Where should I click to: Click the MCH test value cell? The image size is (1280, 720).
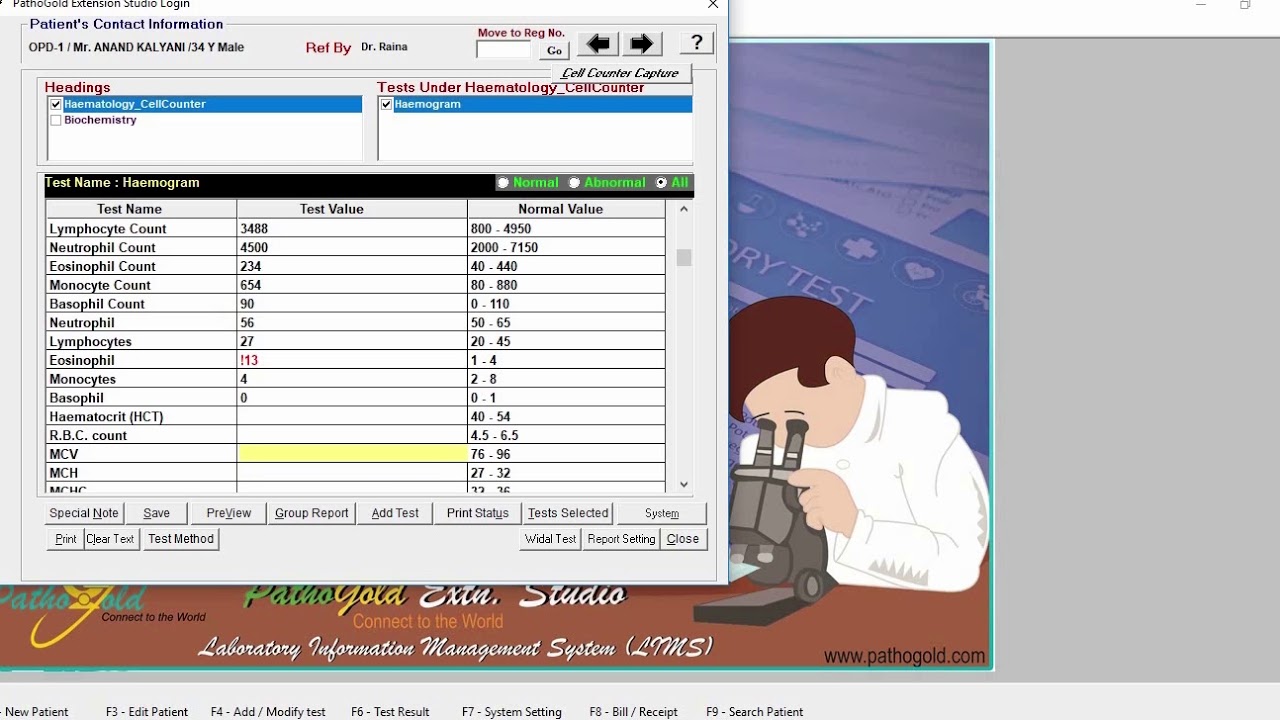(x=352, y=473)
